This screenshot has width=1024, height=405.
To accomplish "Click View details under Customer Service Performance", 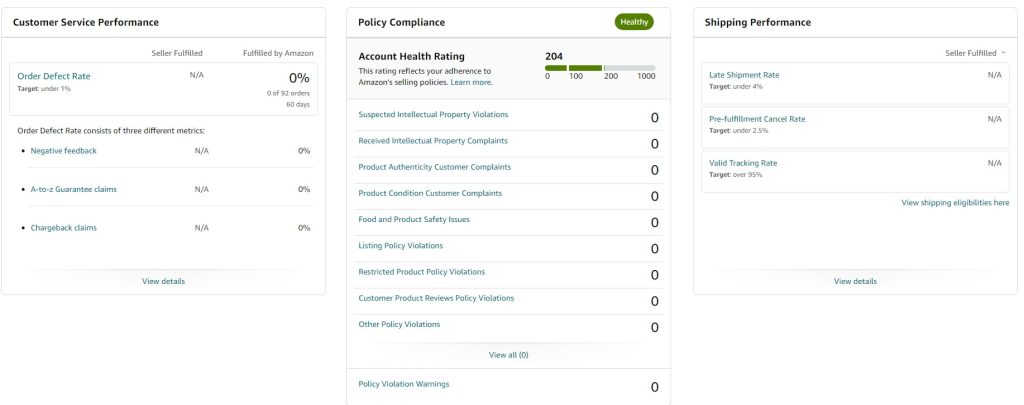I will pos(163,282).
